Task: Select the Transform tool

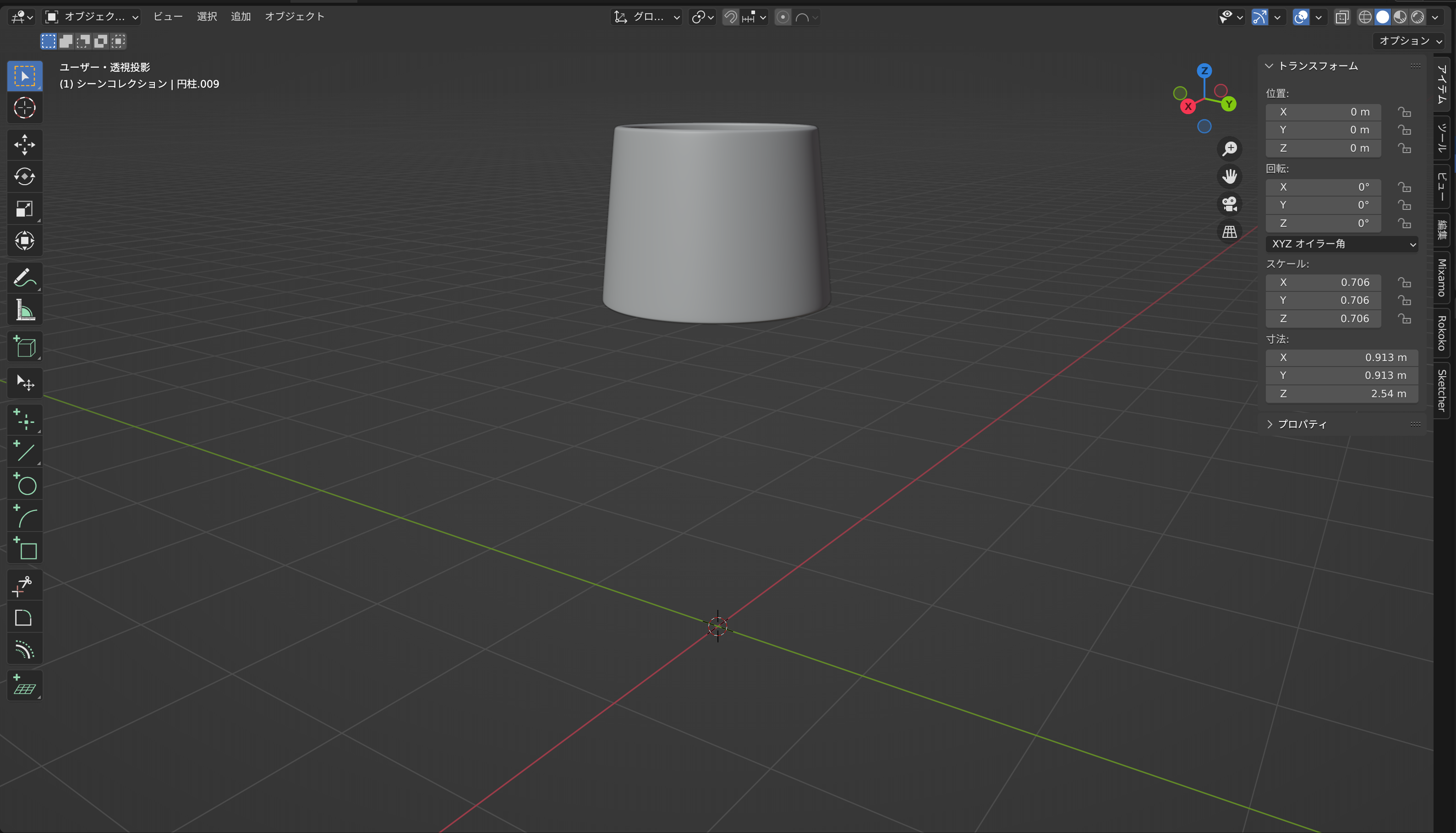Action: pos(25,240)
